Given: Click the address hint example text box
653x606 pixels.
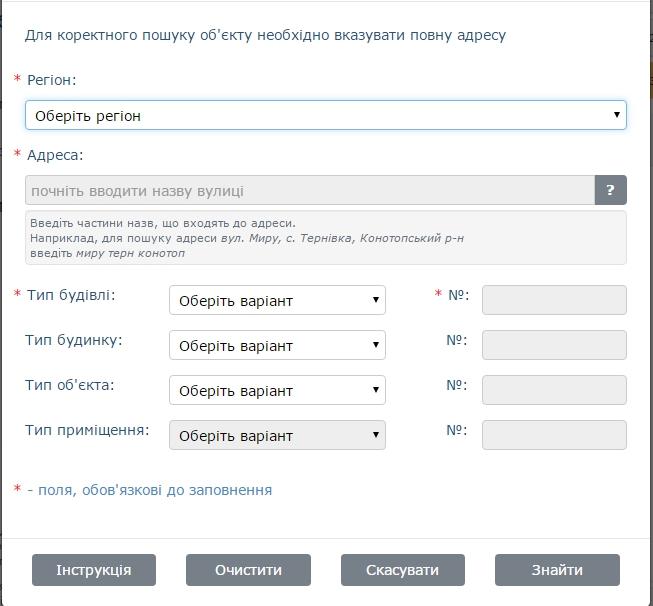Looking at the screenshot, I should 325,237.
